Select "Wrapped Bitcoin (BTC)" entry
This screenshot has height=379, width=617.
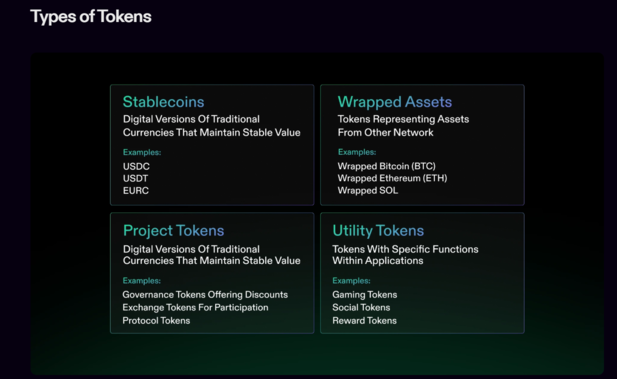coord(386,166)
